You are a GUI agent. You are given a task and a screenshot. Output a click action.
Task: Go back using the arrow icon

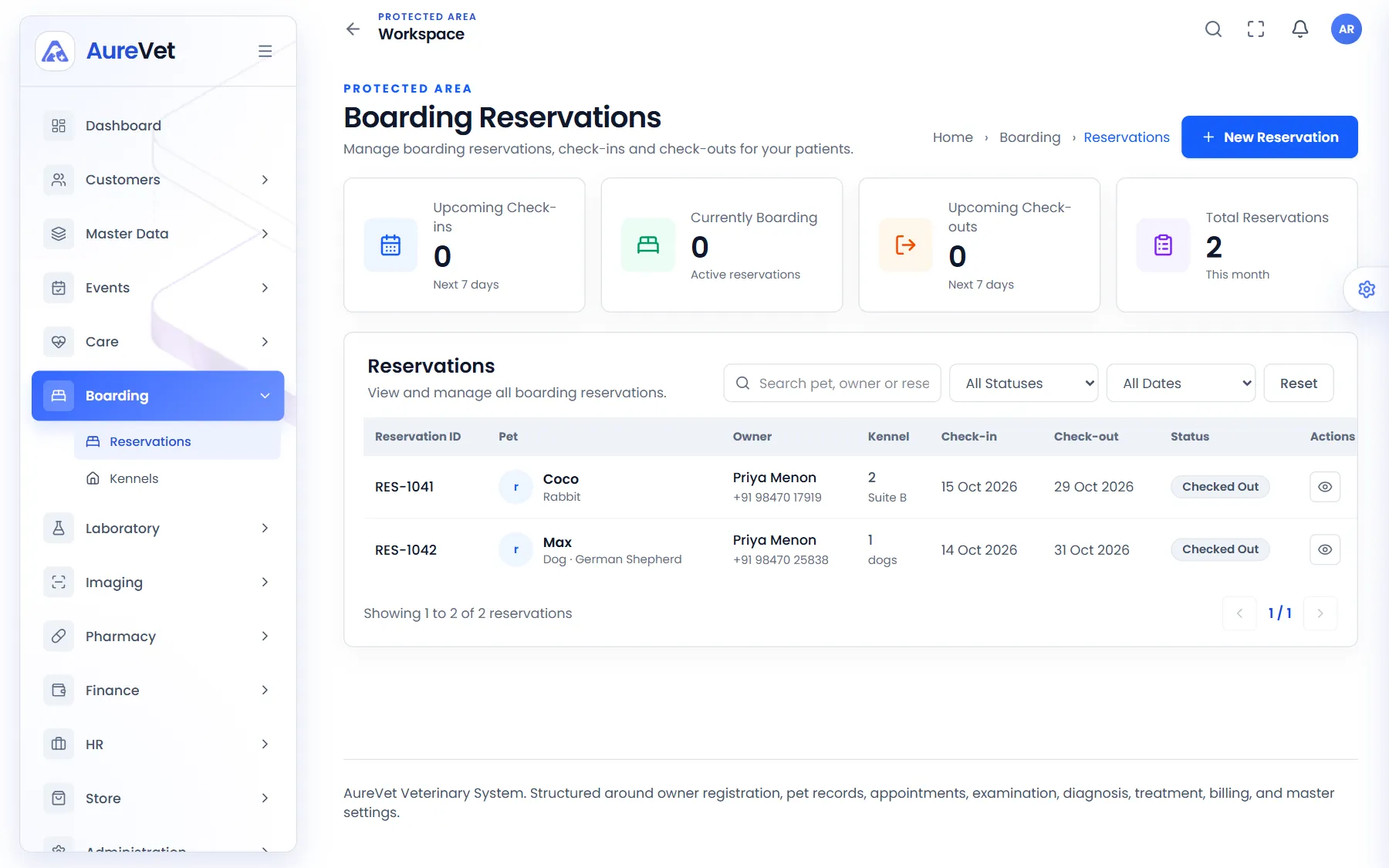[353, 29]
